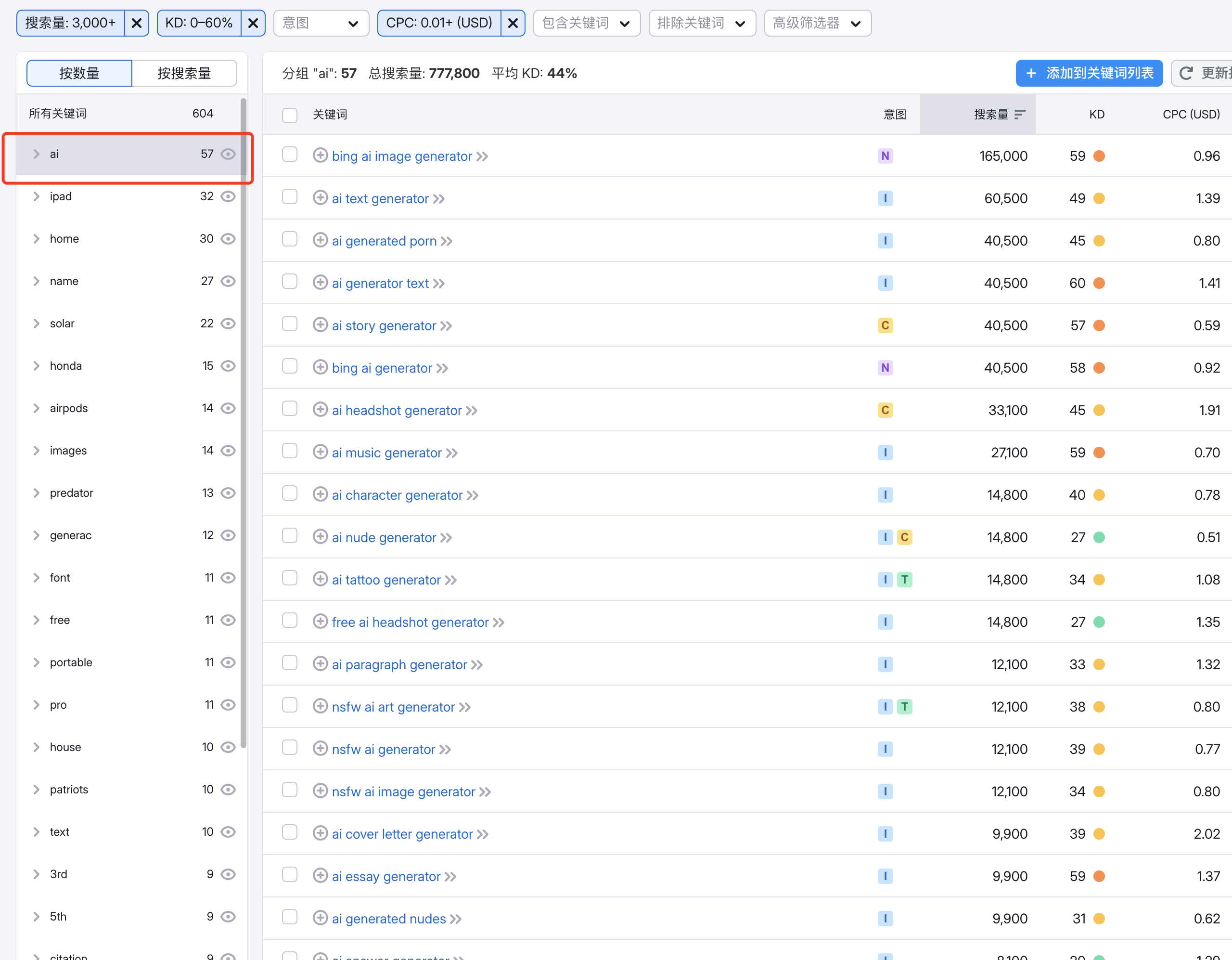
Task: Check the box for 'ai generated porn'
Action: (289, 239)
